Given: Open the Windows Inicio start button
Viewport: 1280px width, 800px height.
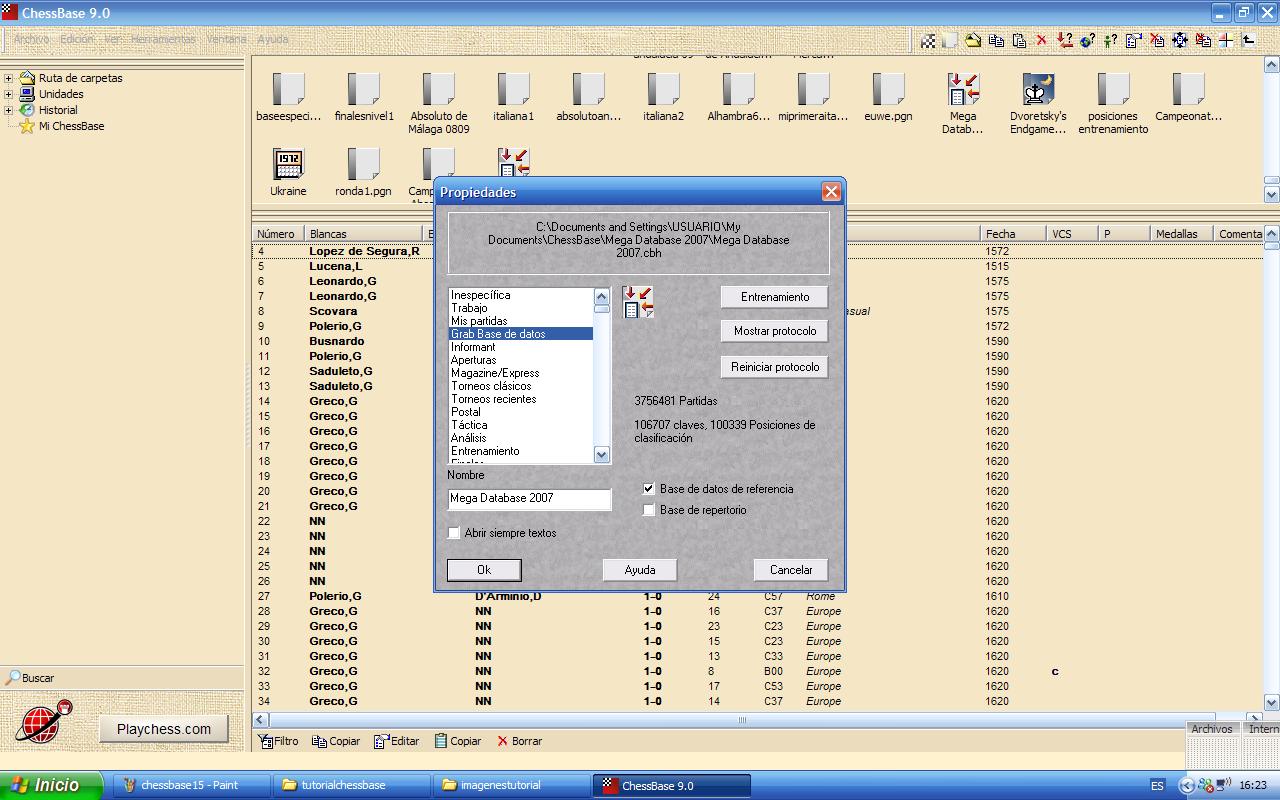Looking at the screenshot, I should coord(51,785).
